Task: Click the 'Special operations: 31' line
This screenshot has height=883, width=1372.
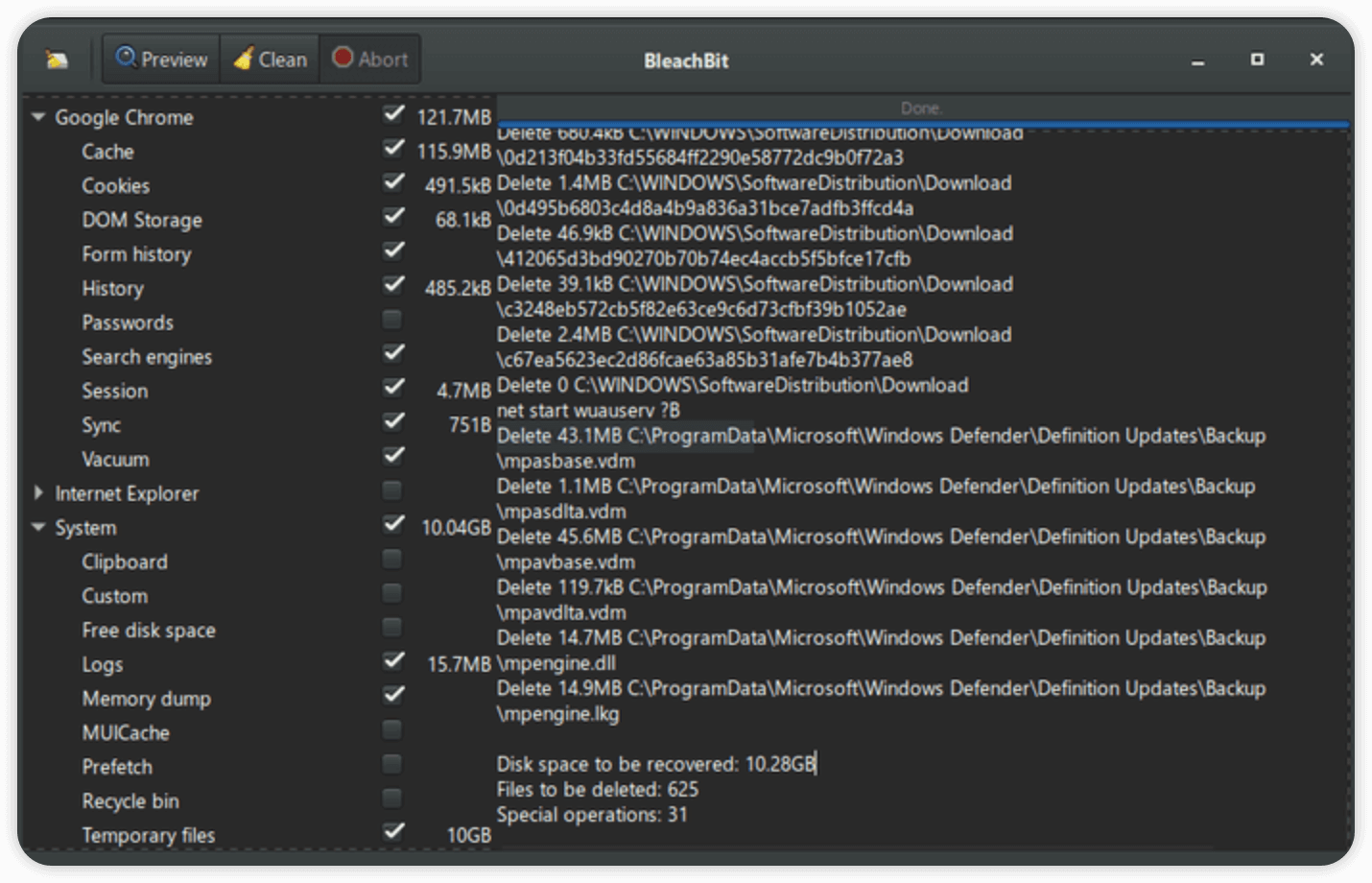Action: click(591, 815)
